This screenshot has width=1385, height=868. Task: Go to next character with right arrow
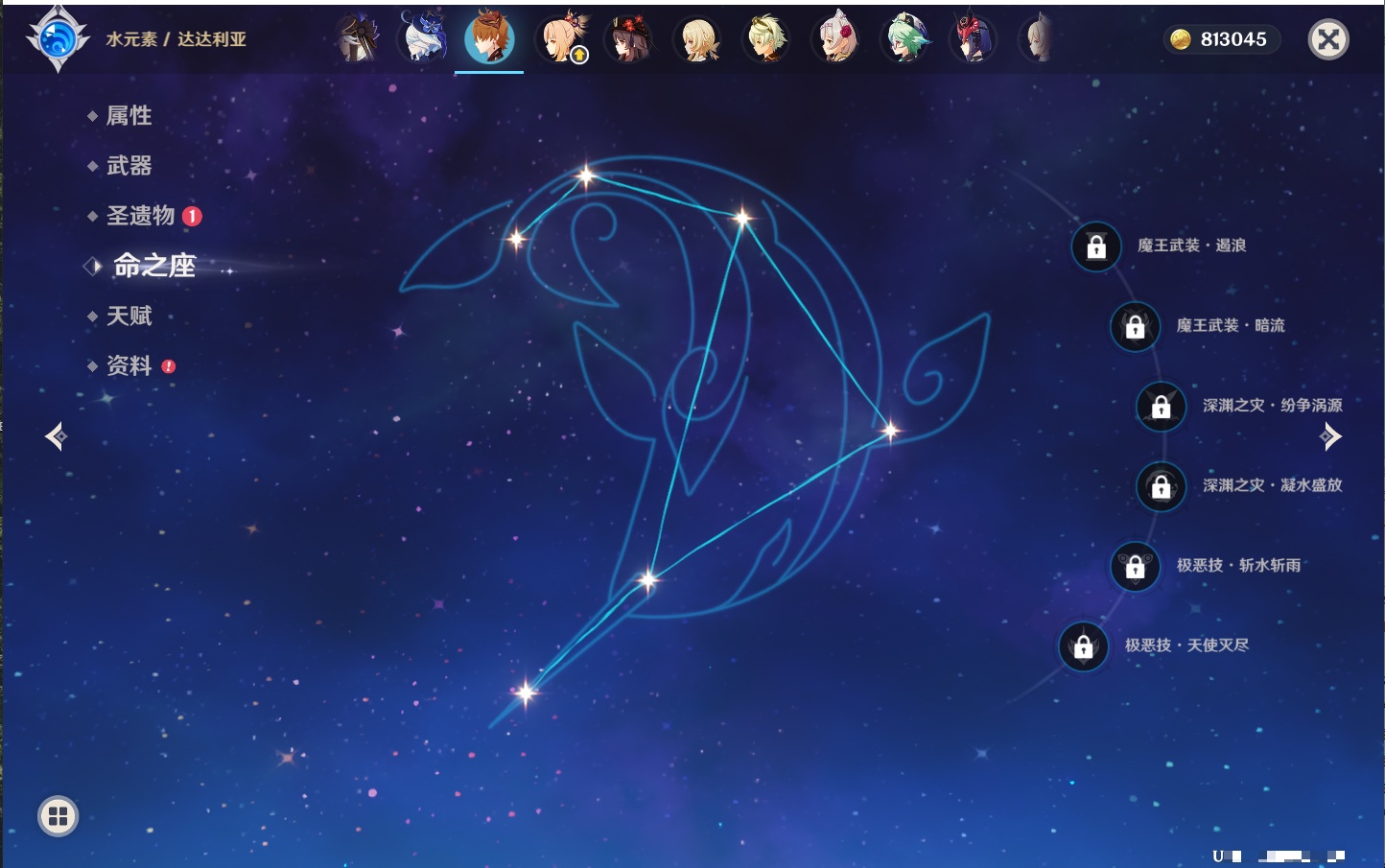[x=1330, y=437]
